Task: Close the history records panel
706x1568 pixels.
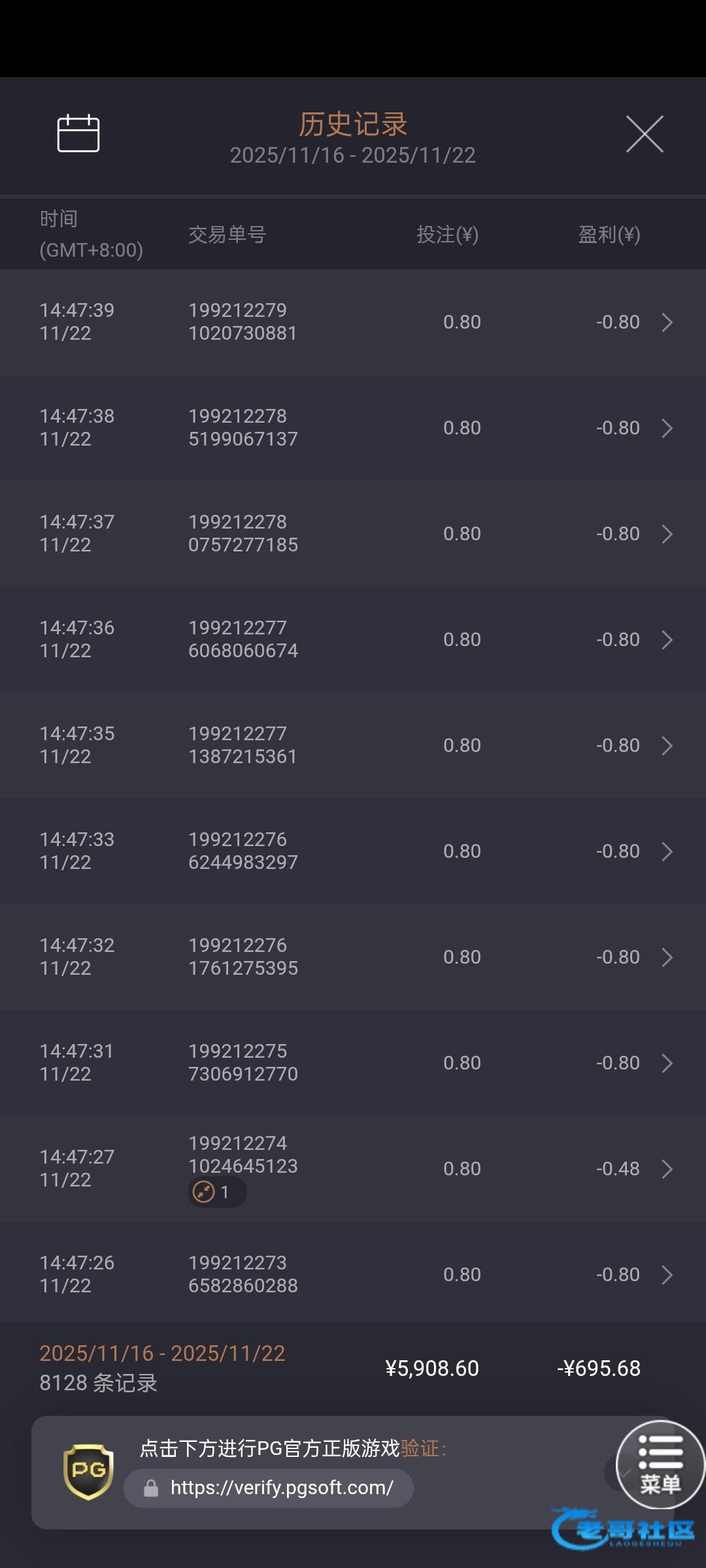Action: pyautogui.click(x=645, y=134)
